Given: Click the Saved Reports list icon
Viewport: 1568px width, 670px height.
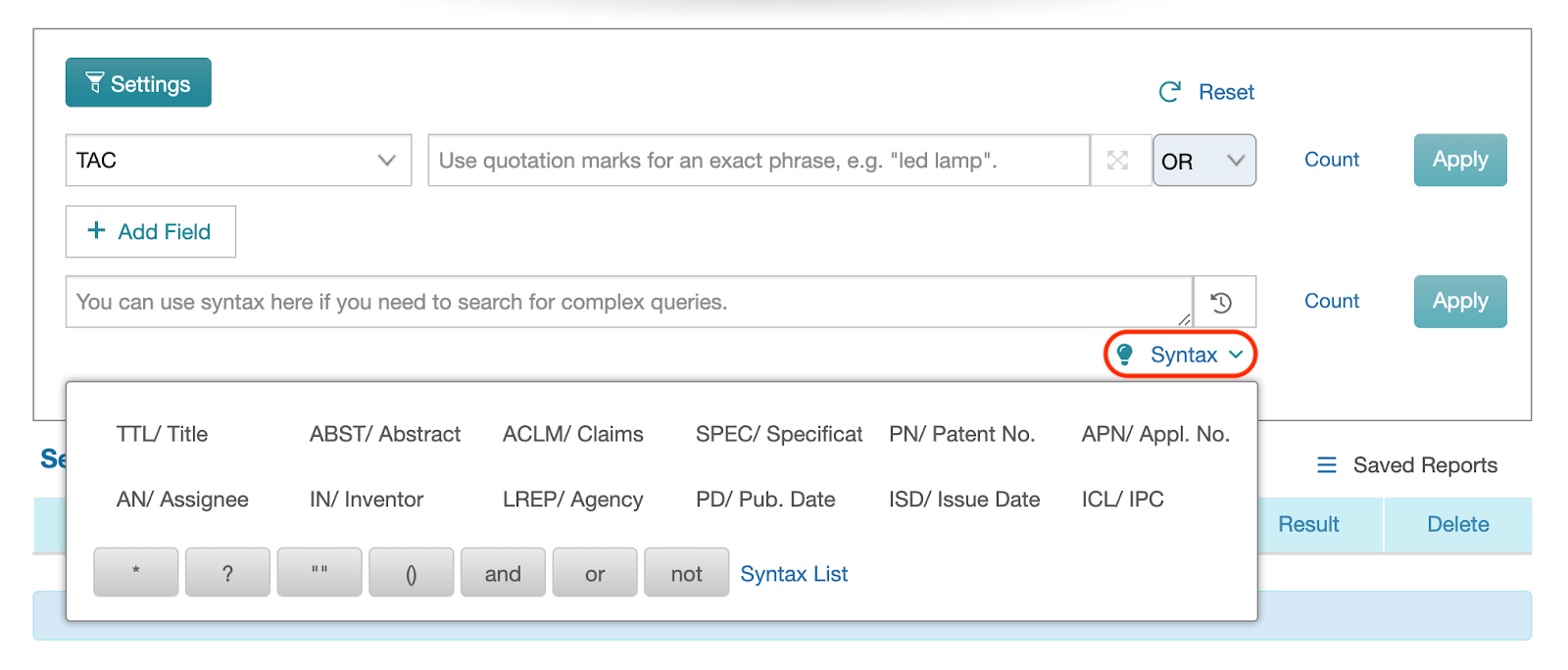Looking at the screenshot, I should click(x=1327, y=465).
